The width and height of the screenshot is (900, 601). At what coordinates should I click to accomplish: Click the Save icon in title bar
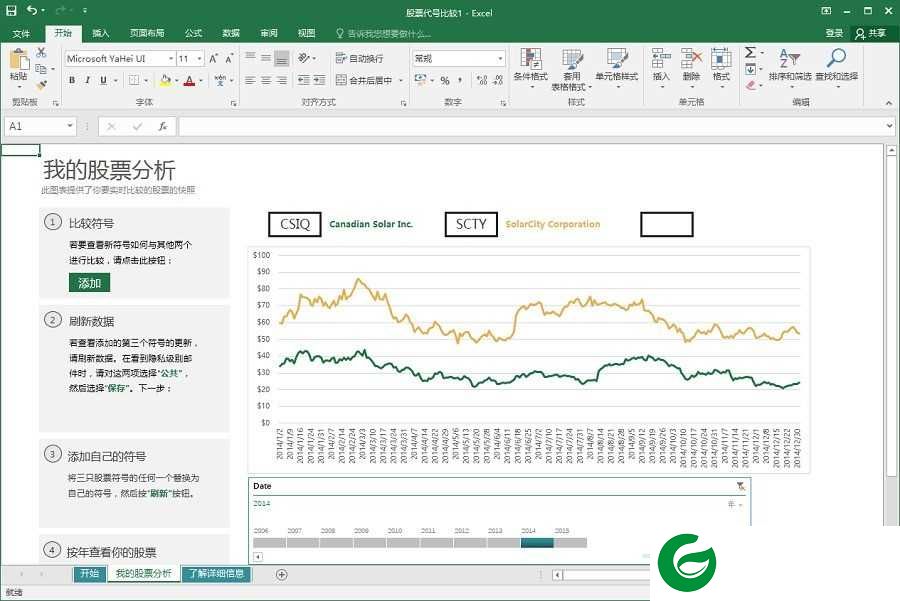tap(11, 11)
